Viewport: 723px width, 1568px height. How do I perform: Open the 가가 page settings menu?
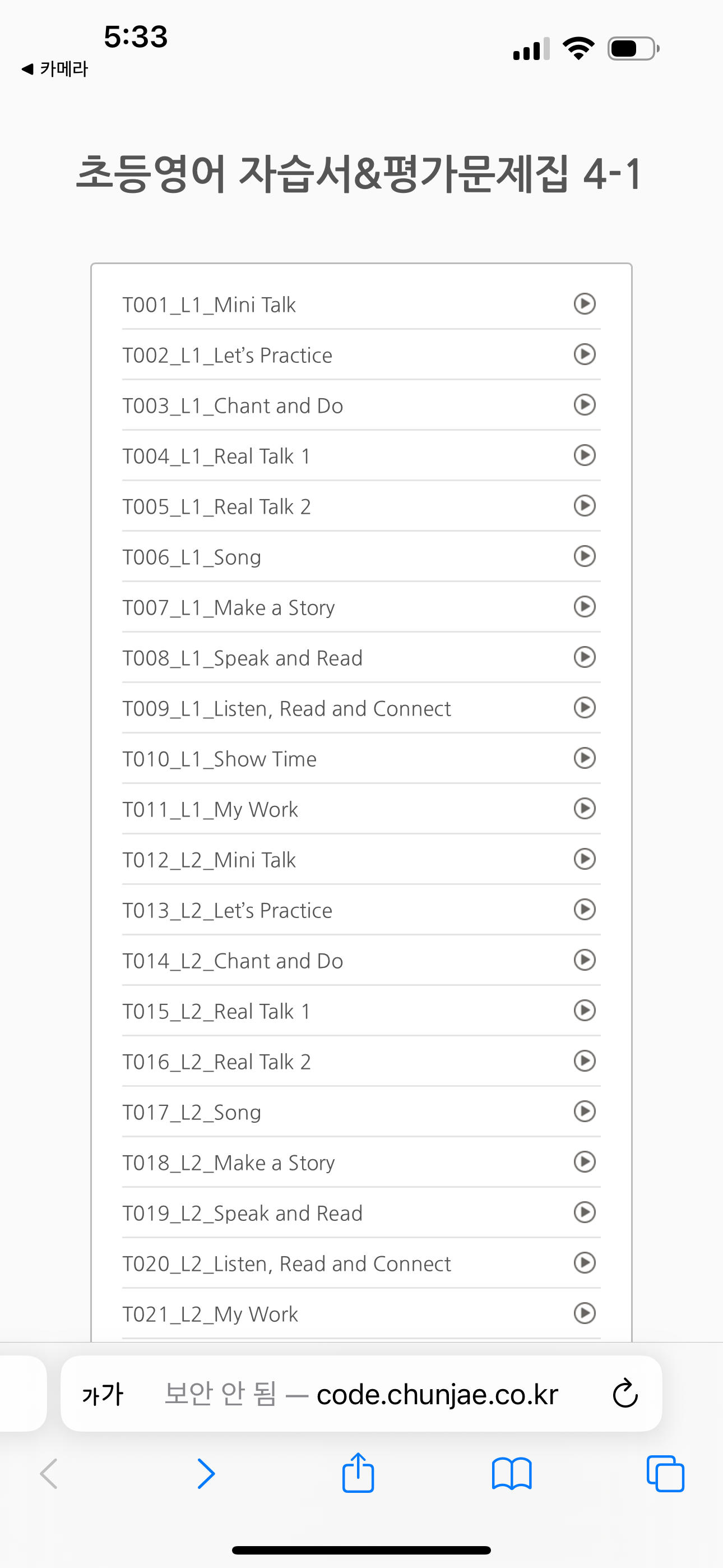point(103,1394)
